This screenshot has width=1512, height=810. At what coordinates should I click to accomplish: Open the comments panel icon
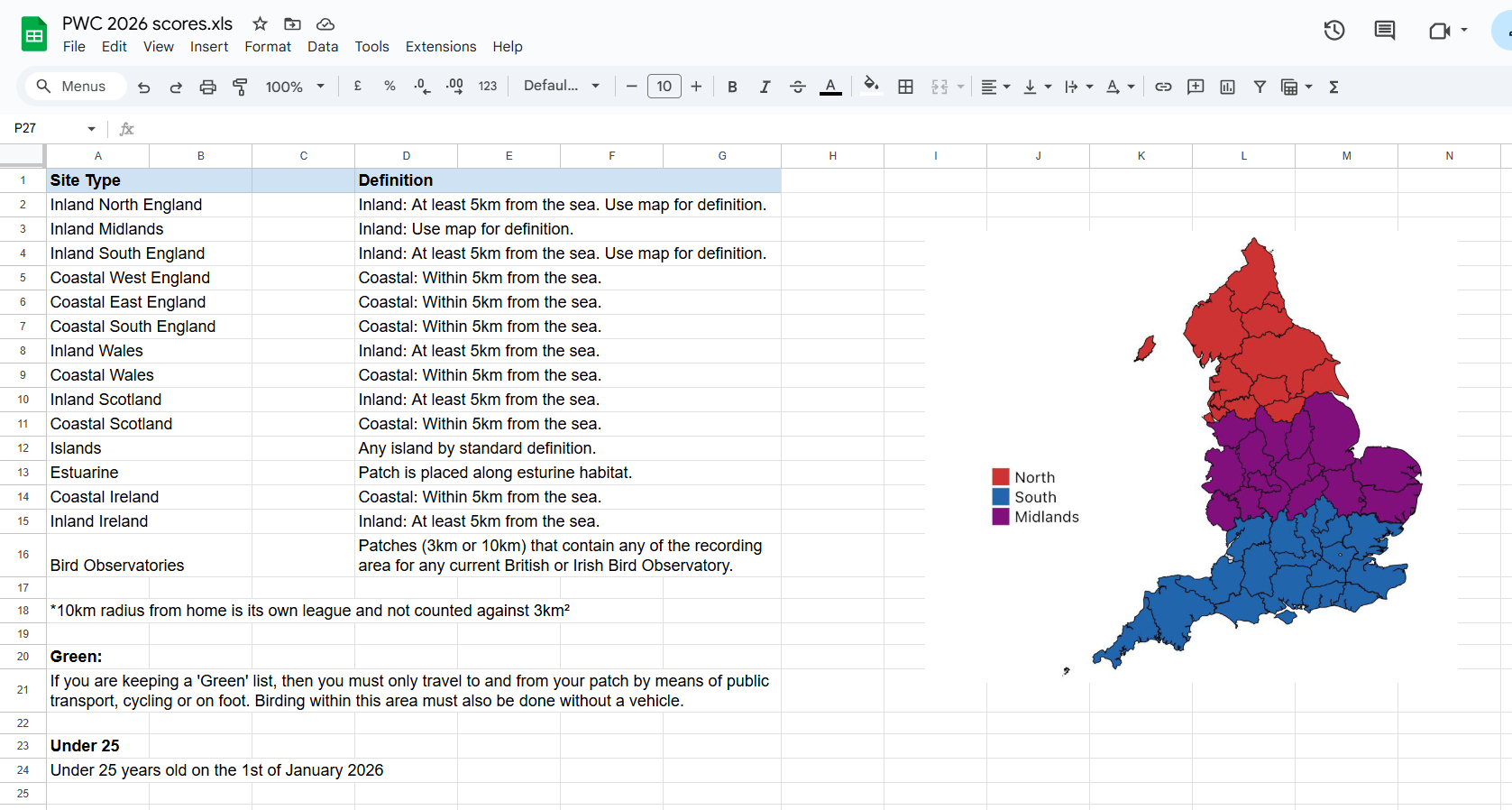[x=1384, y=31]
